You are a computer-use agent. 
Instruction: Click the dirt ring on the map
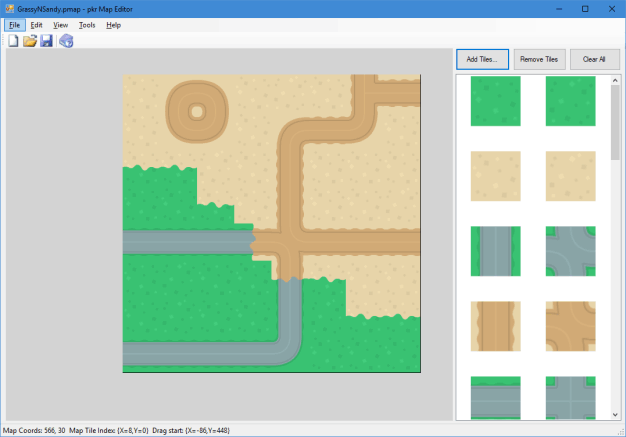pyautogui.click(x=196, y=110)
